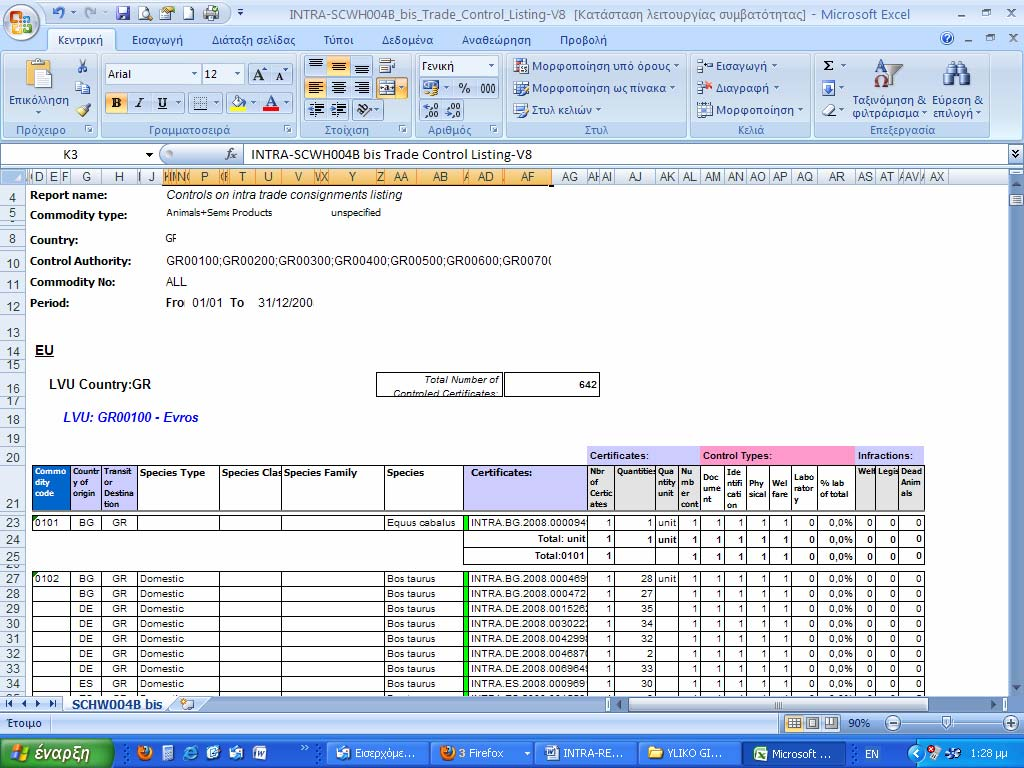Click Quick Print printer icon

click(211, 12)
